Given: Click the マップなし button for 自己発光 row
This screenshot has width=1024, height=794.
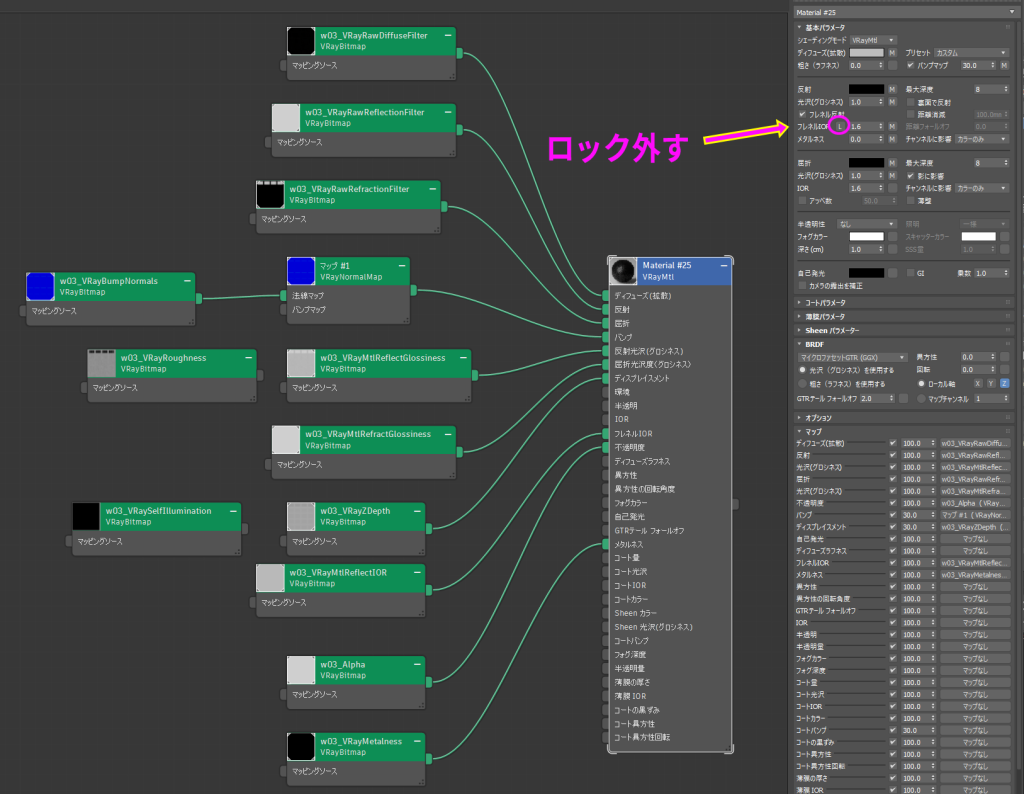Looking at the screenshot, I should pos(974,538).
